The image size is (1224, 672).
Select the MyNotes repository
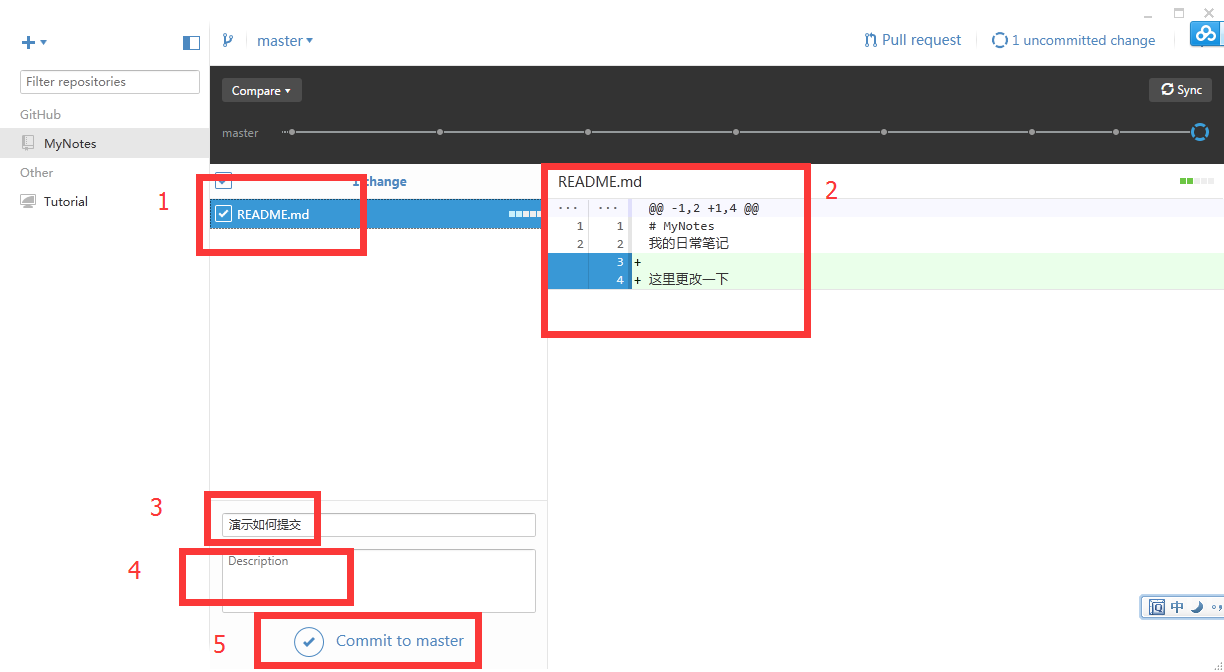105,144
